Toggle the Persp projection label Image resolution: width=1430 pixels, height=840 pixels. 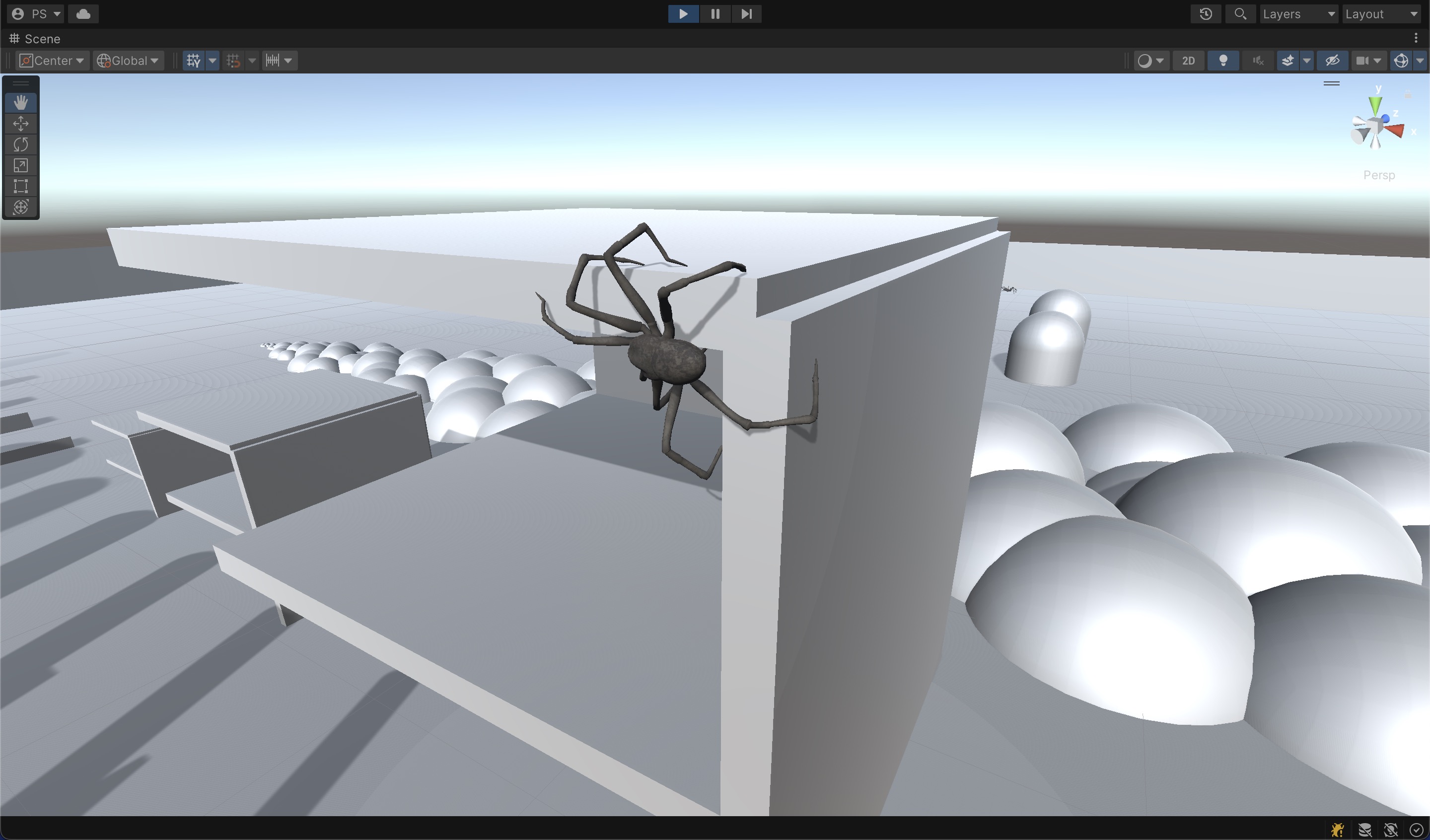(x=1379, y=175)
